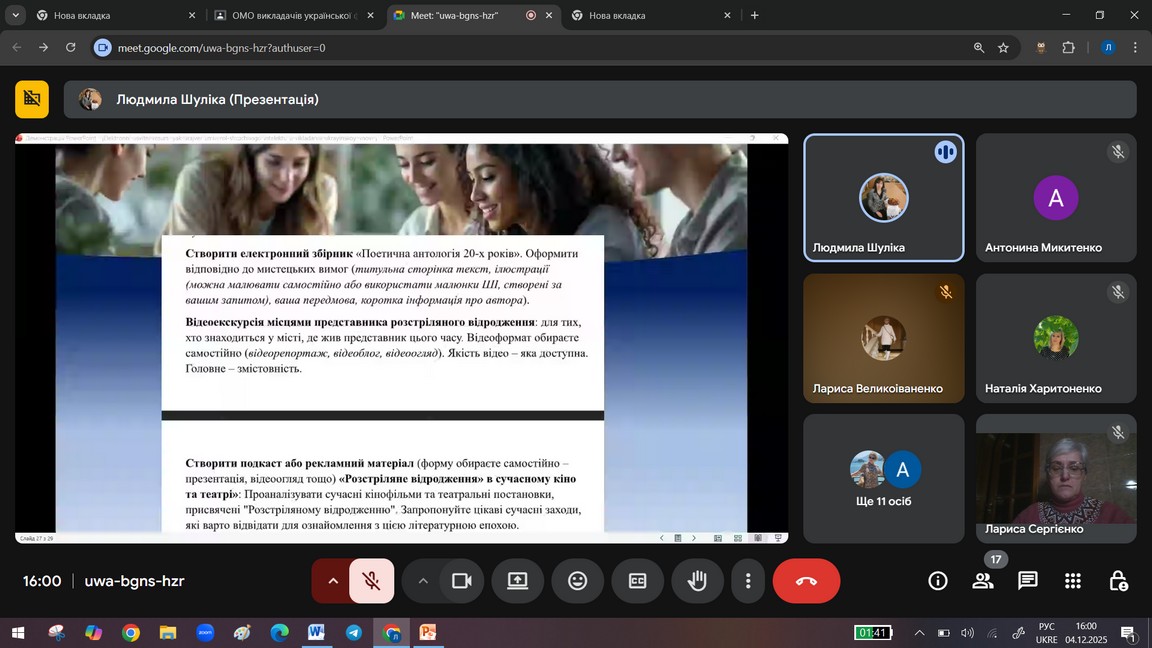Open the emoji reactions button
1152x648 pixels.
point(577,581)
